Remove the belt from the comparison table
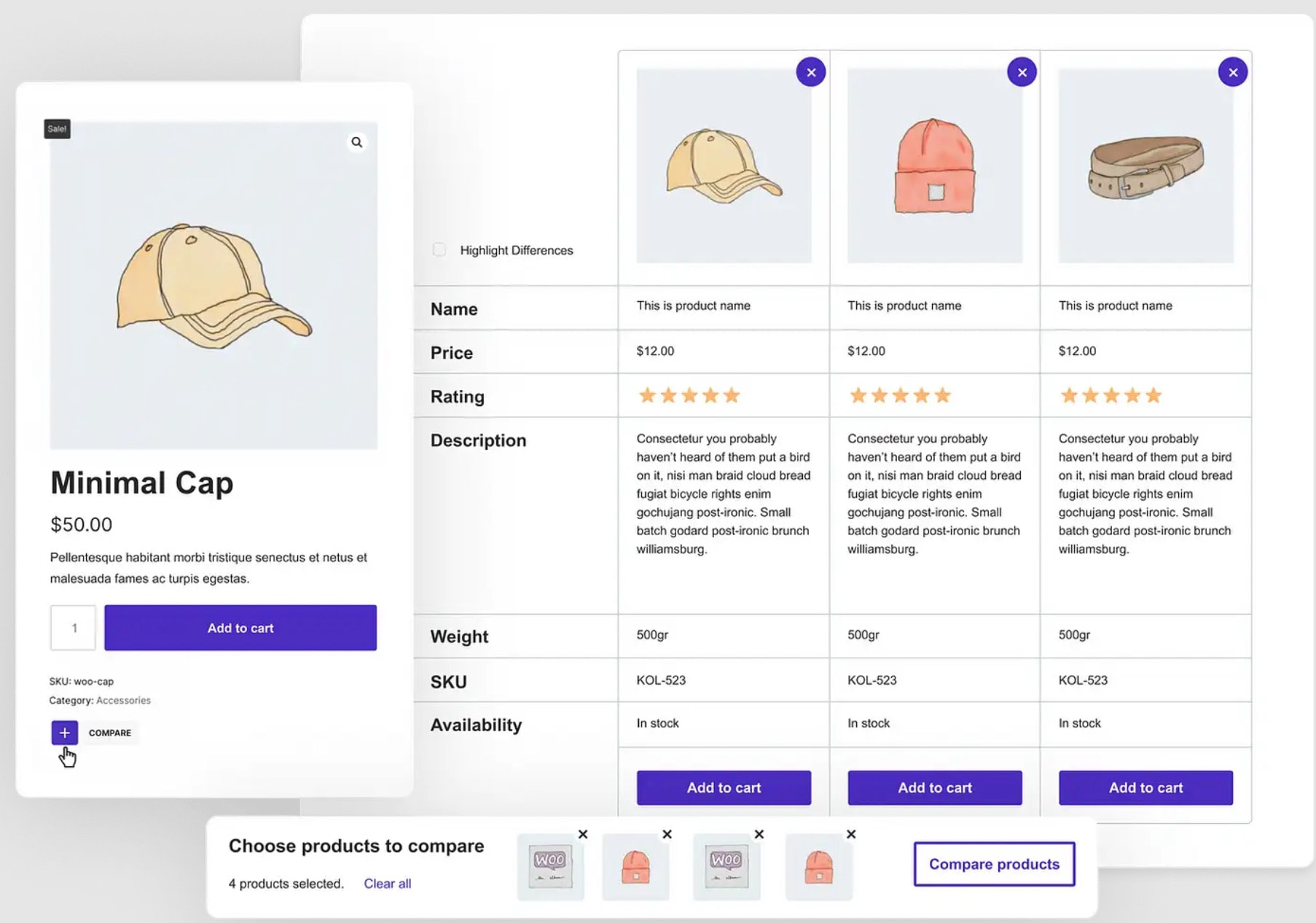Viewport: 1316px width, 923px height. coord(1232,72)
